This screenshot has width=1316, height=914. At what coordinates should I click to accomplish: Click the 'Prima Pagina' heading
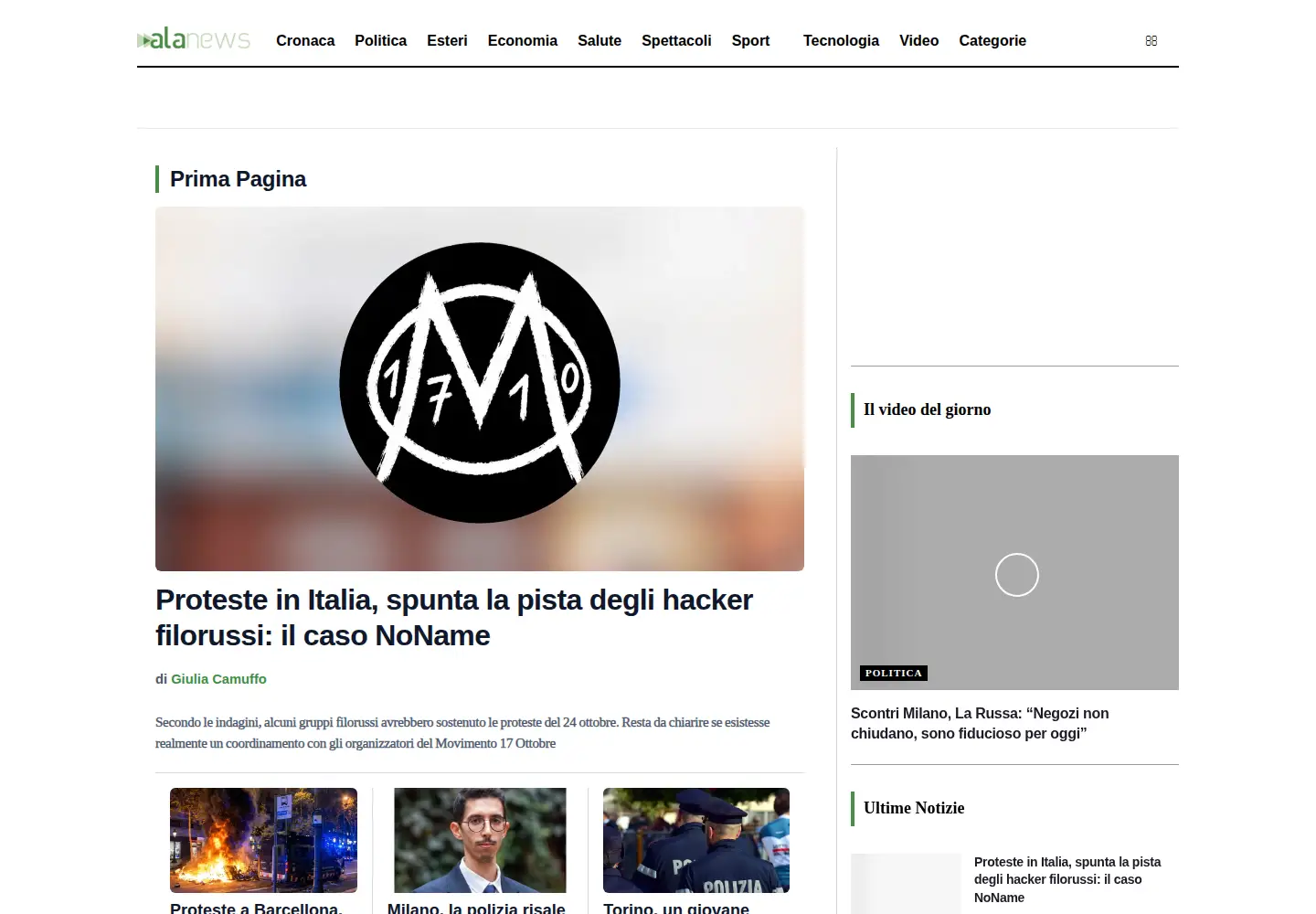tap(238, 179)
